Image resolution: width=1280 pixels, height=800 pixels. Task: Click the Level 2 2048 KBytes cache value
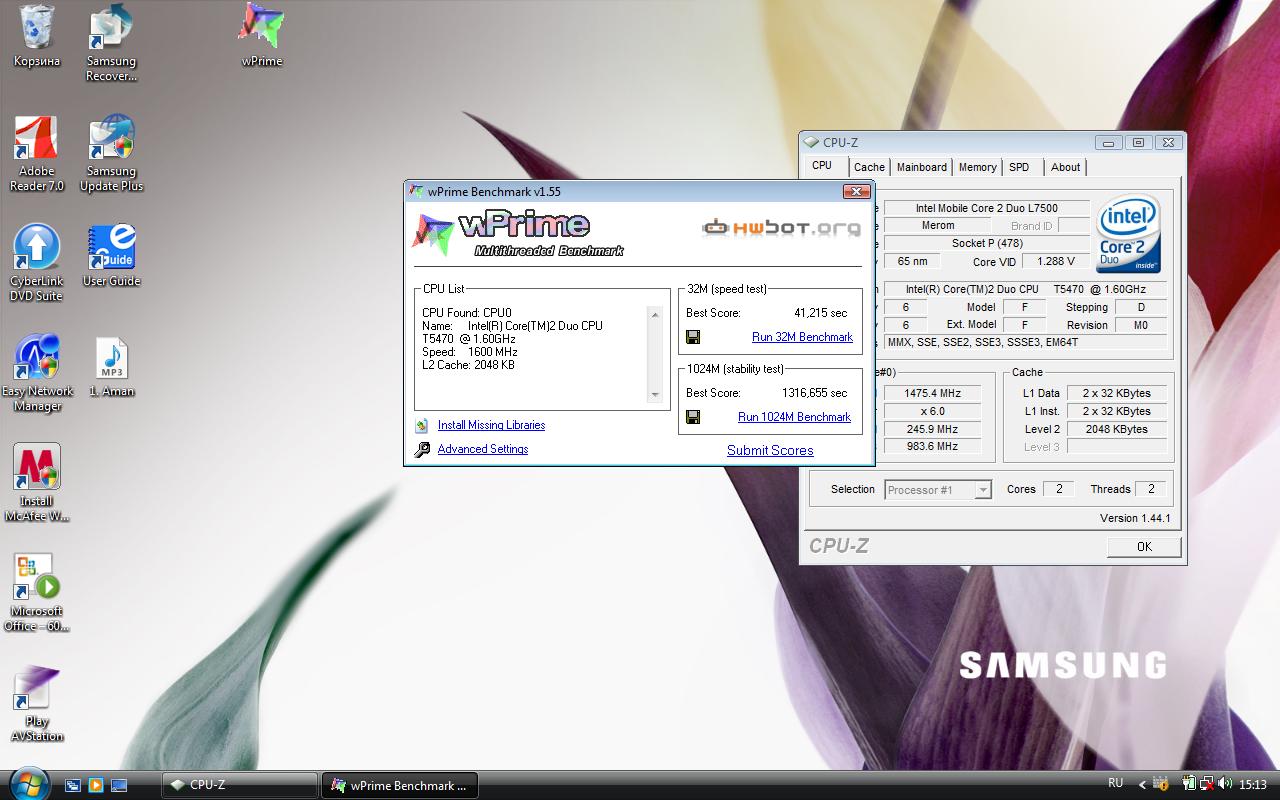pyautogui.click(x=1117, y=429)
